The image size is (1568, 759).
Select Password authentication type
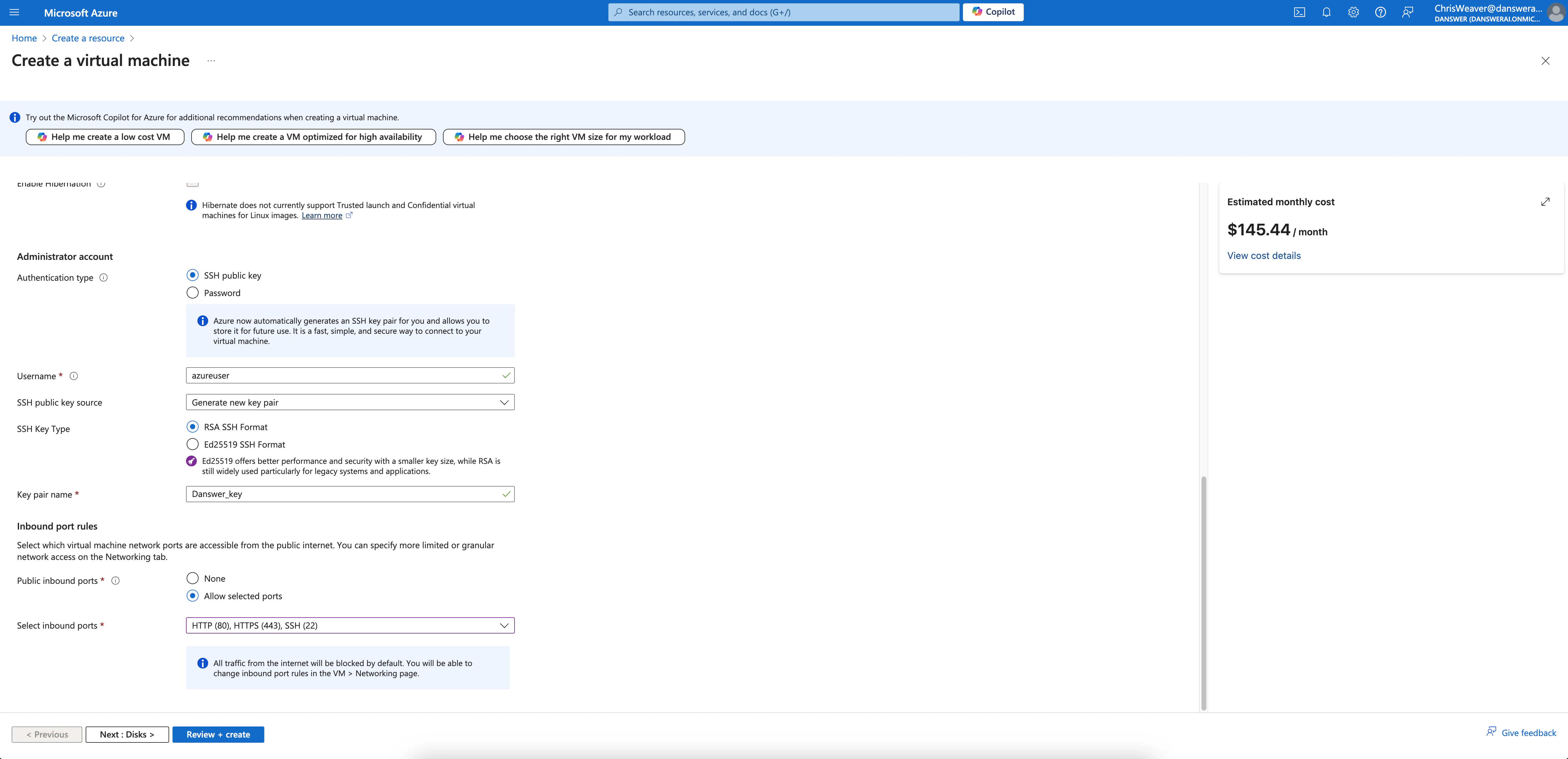tap(193, 293)
